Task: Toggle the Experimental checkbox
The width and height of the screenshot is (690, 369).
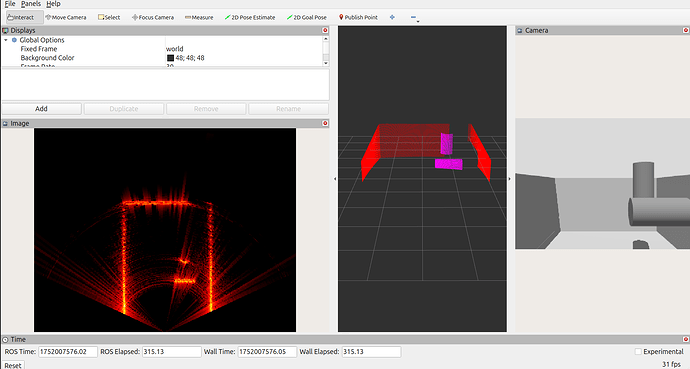Action: tap(638, 351)
